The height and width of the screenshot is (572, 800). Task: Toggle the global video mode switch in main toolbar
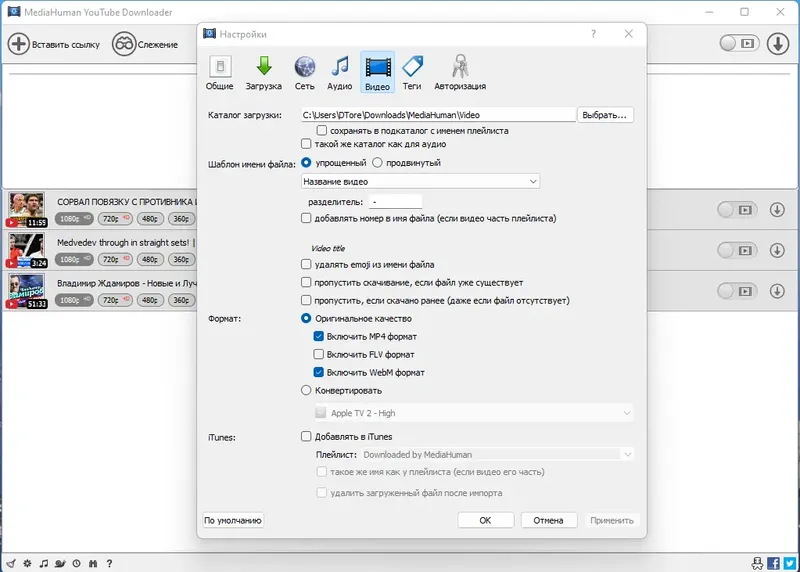739,43
